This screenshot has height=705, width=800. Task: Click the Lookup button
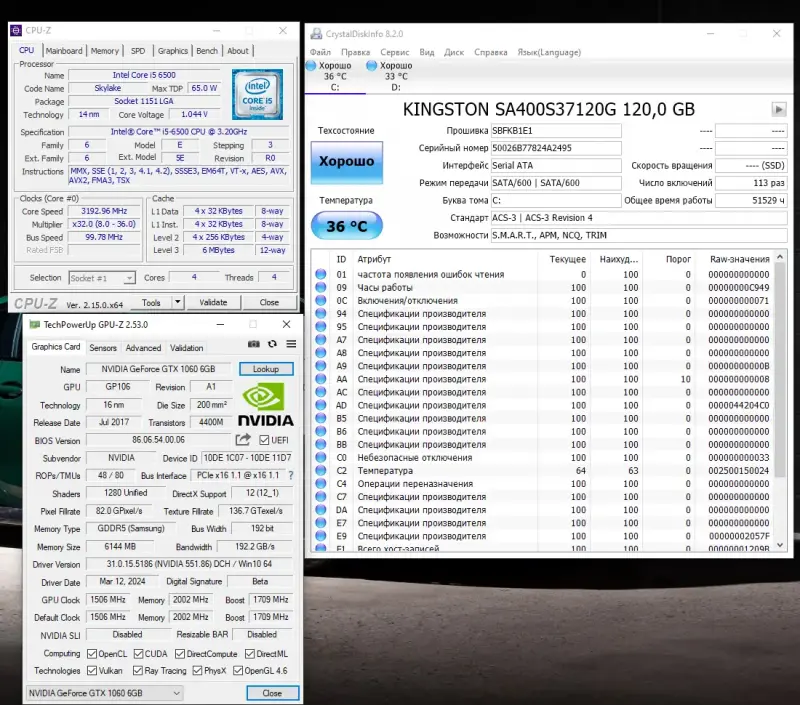point(266,369)
